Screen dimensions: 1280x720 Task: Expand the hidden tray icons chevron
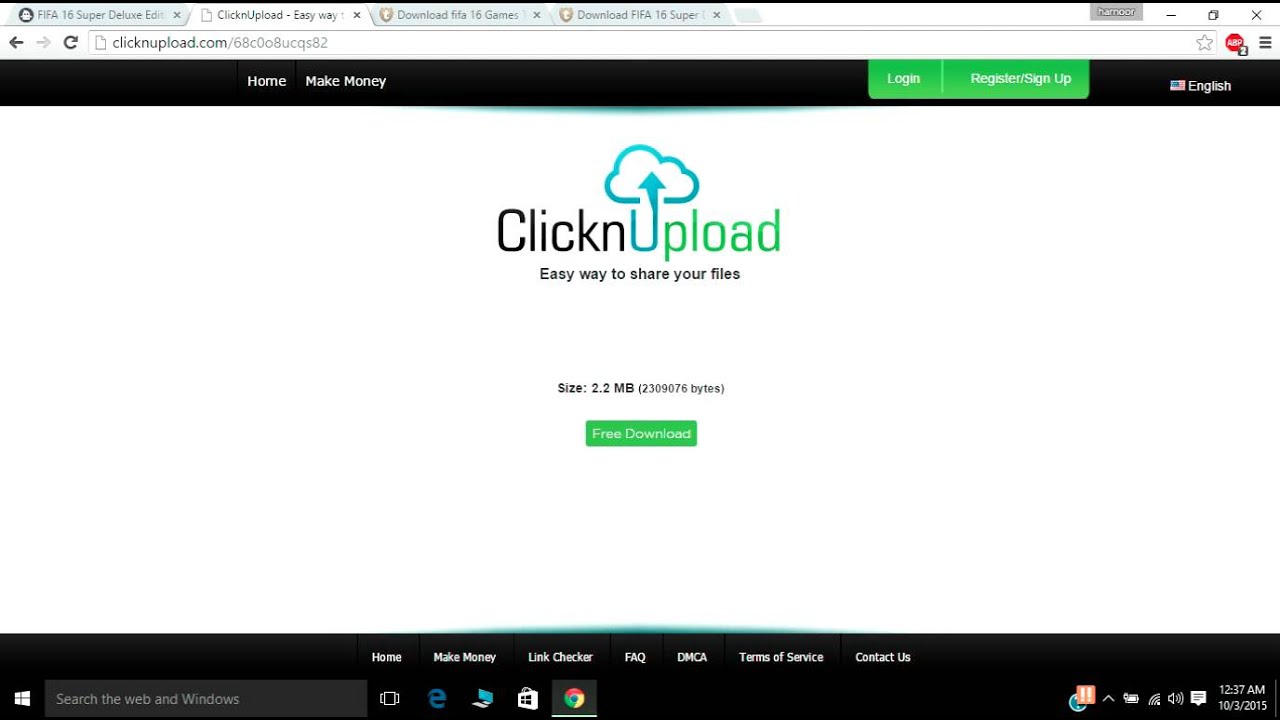(x=1108, y=699)
